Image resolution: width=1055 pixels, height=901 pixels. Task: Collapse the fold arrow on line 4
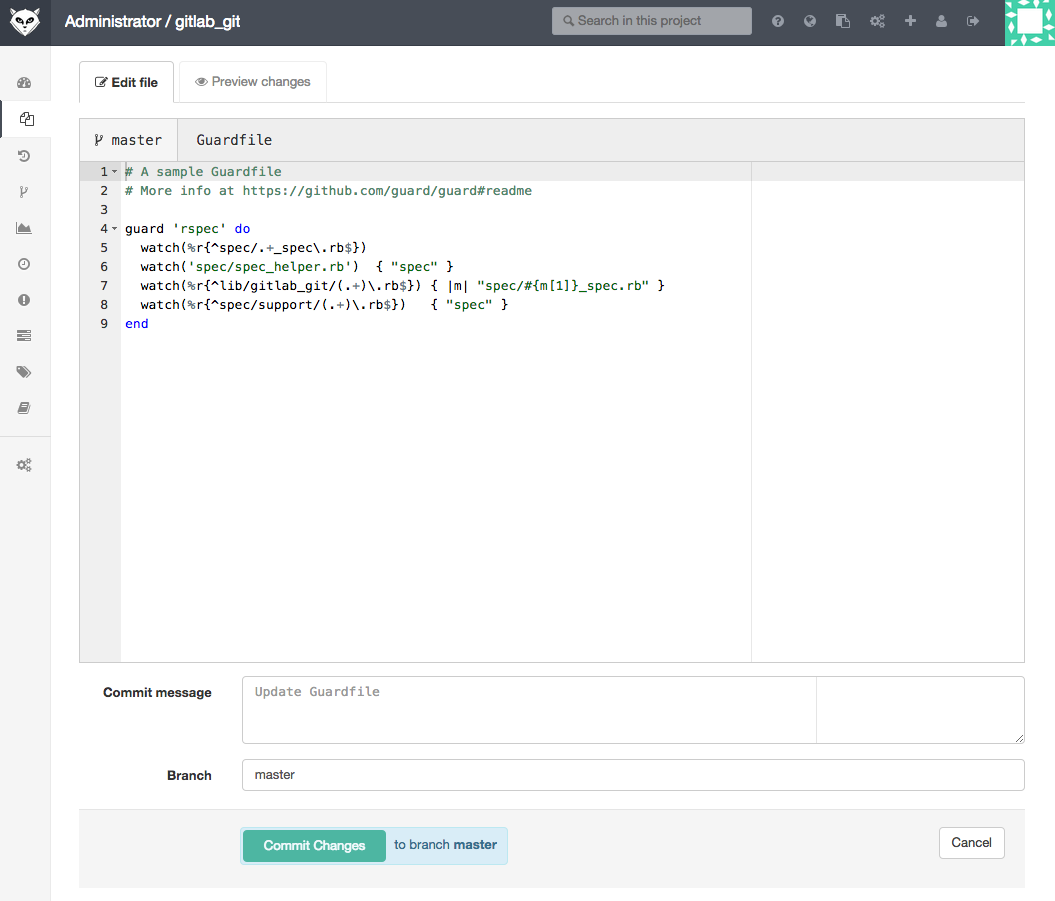[114, 229]
